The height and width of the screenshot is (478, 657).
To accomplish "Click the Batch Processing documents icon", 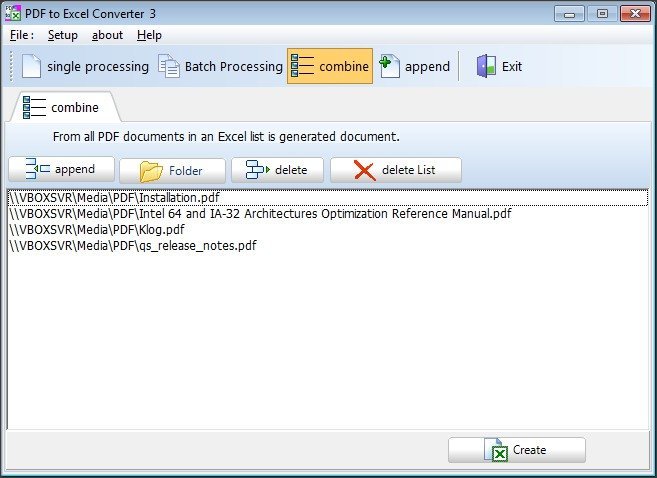I will [x=169, y=66].
